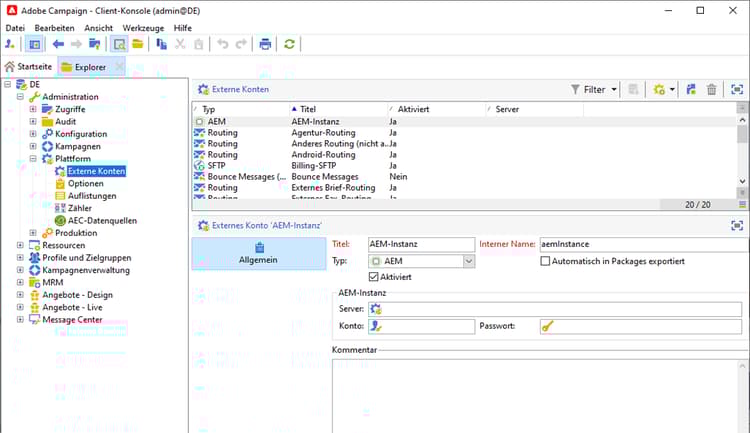Click the Kommentar area vertical scrollbar
750x433 pixels.
pos(742,397)
